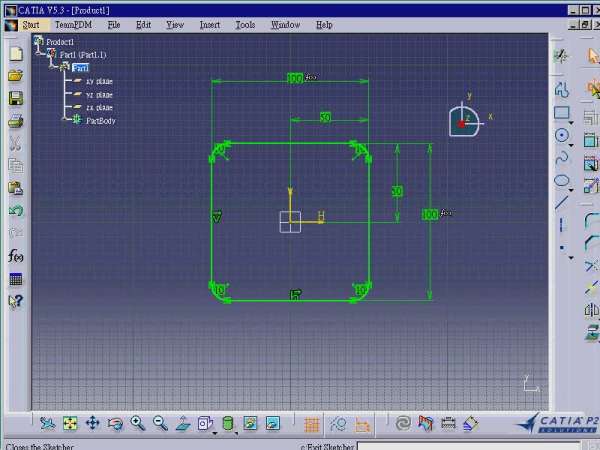Select the Circle sketch tool
The image size is (600, 450).
561,135
